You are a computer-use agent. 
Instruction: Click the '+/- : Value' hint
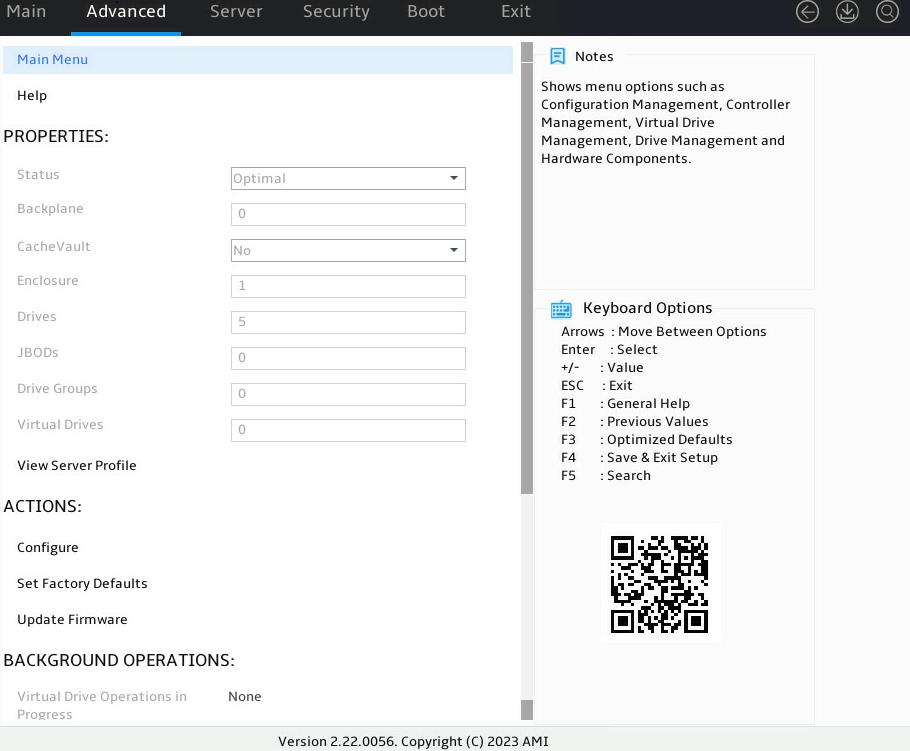tap(602, 368)
